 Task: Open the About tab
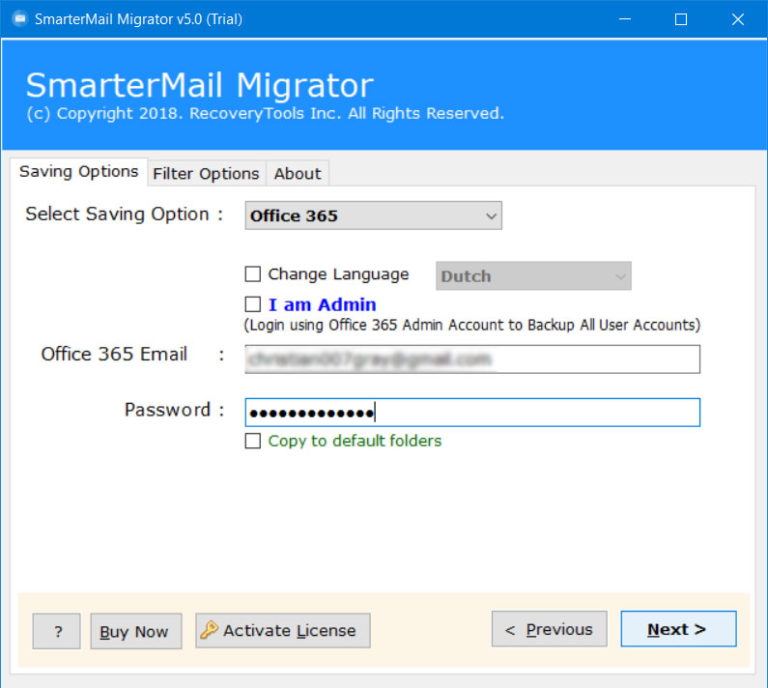tap(297, 173)
